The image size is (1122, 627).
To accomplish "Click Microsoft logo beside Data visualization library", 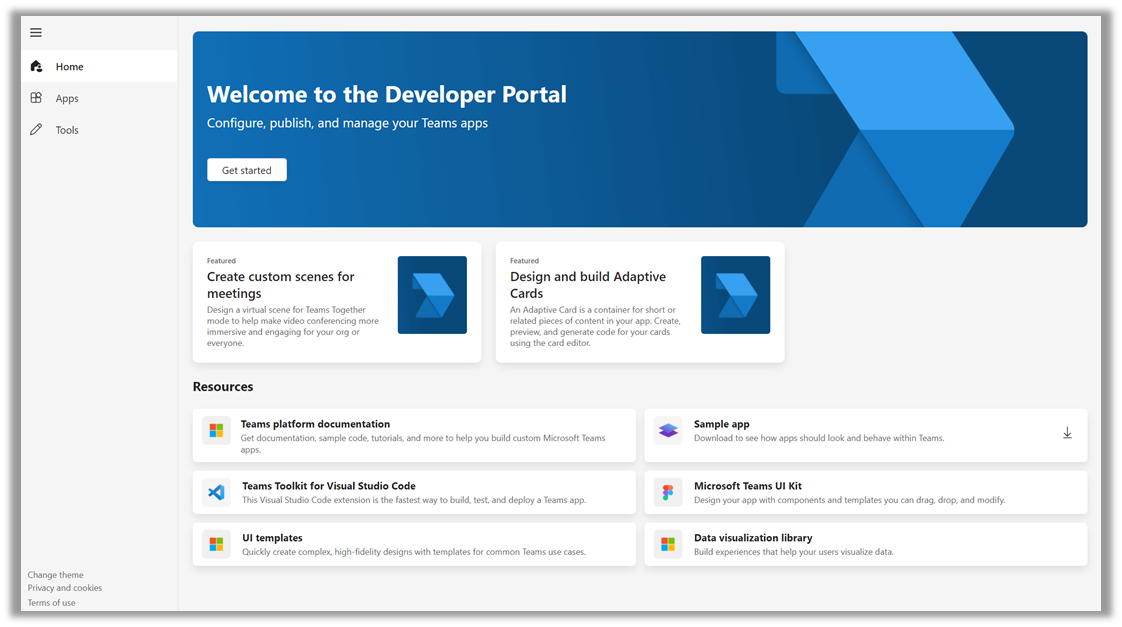I will coord(668,544).
